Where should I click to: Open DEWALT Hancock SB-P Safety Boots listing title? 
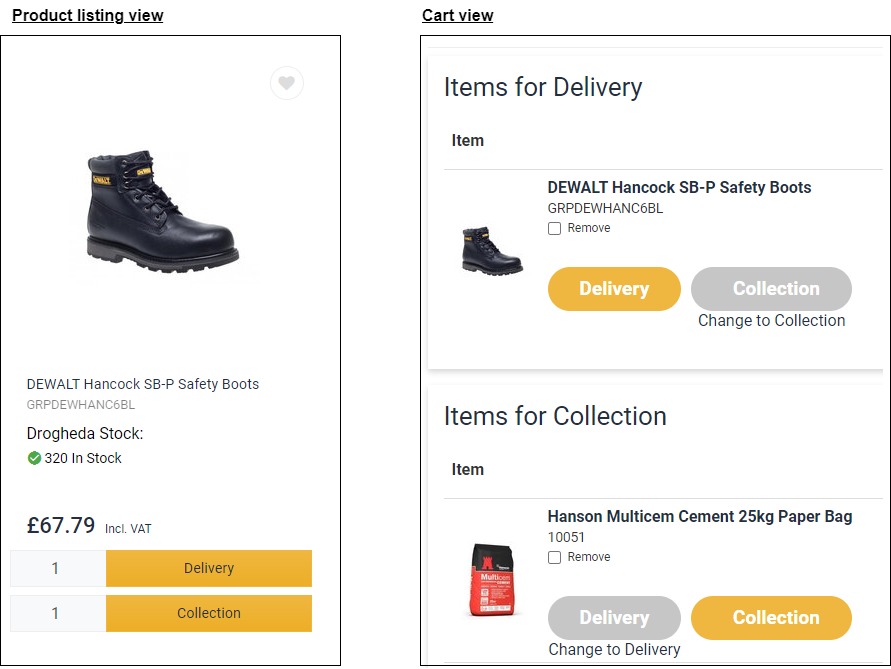click(143, 384)
